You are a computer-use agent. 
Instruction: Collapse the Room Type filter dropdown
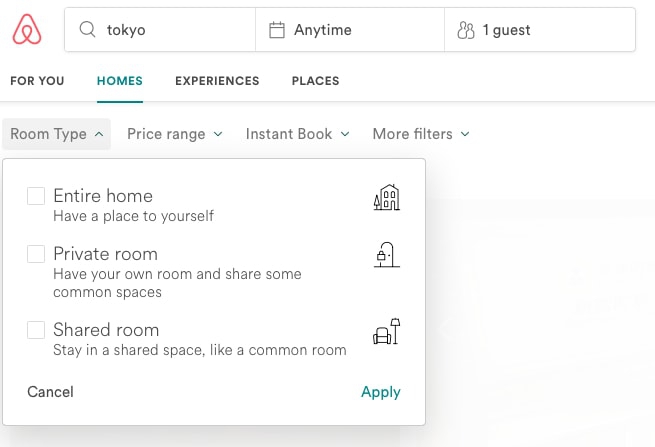[56, 134]
